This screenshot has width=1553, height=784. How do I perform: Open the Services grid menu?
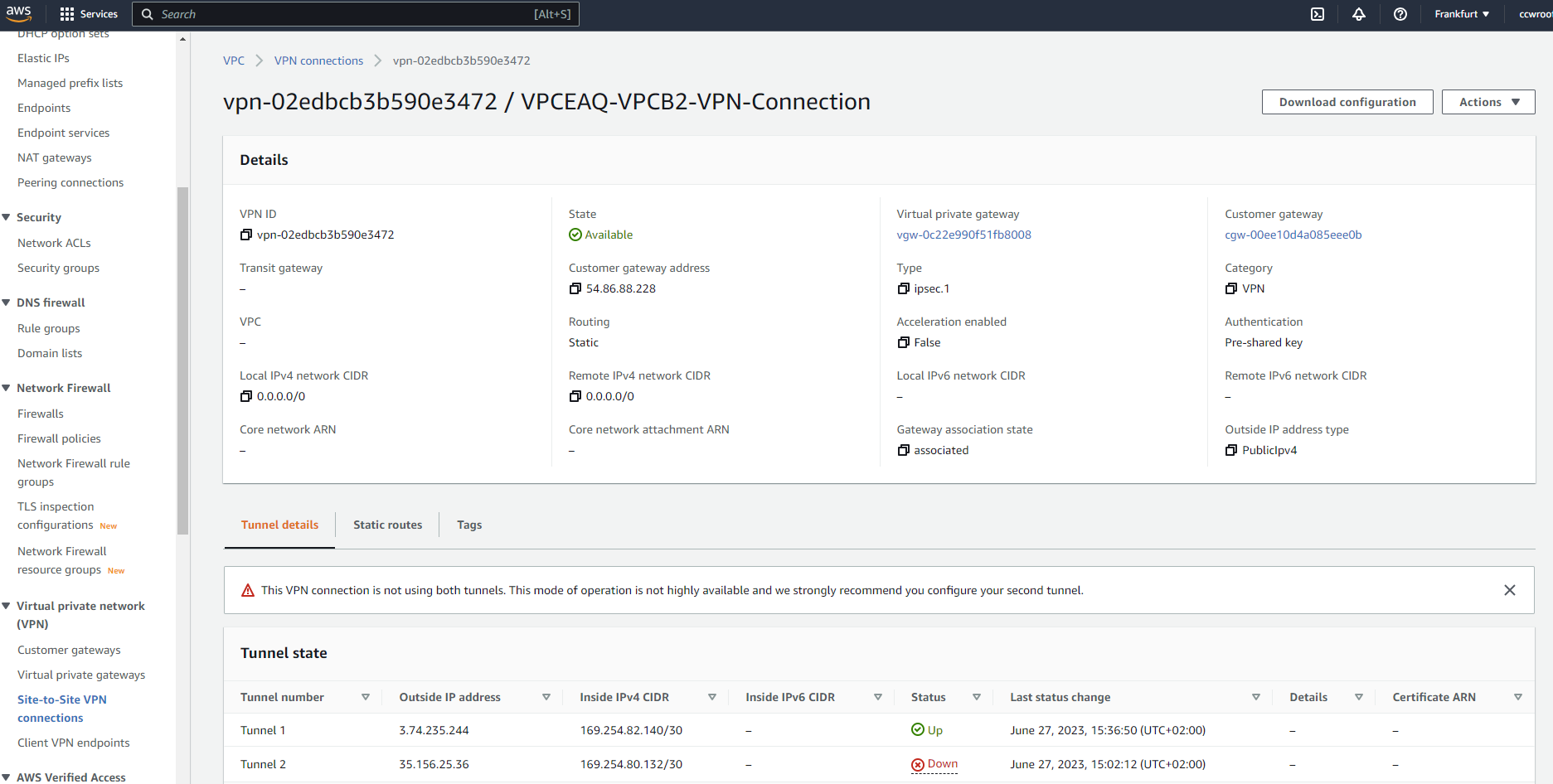(x=89, y=14)
